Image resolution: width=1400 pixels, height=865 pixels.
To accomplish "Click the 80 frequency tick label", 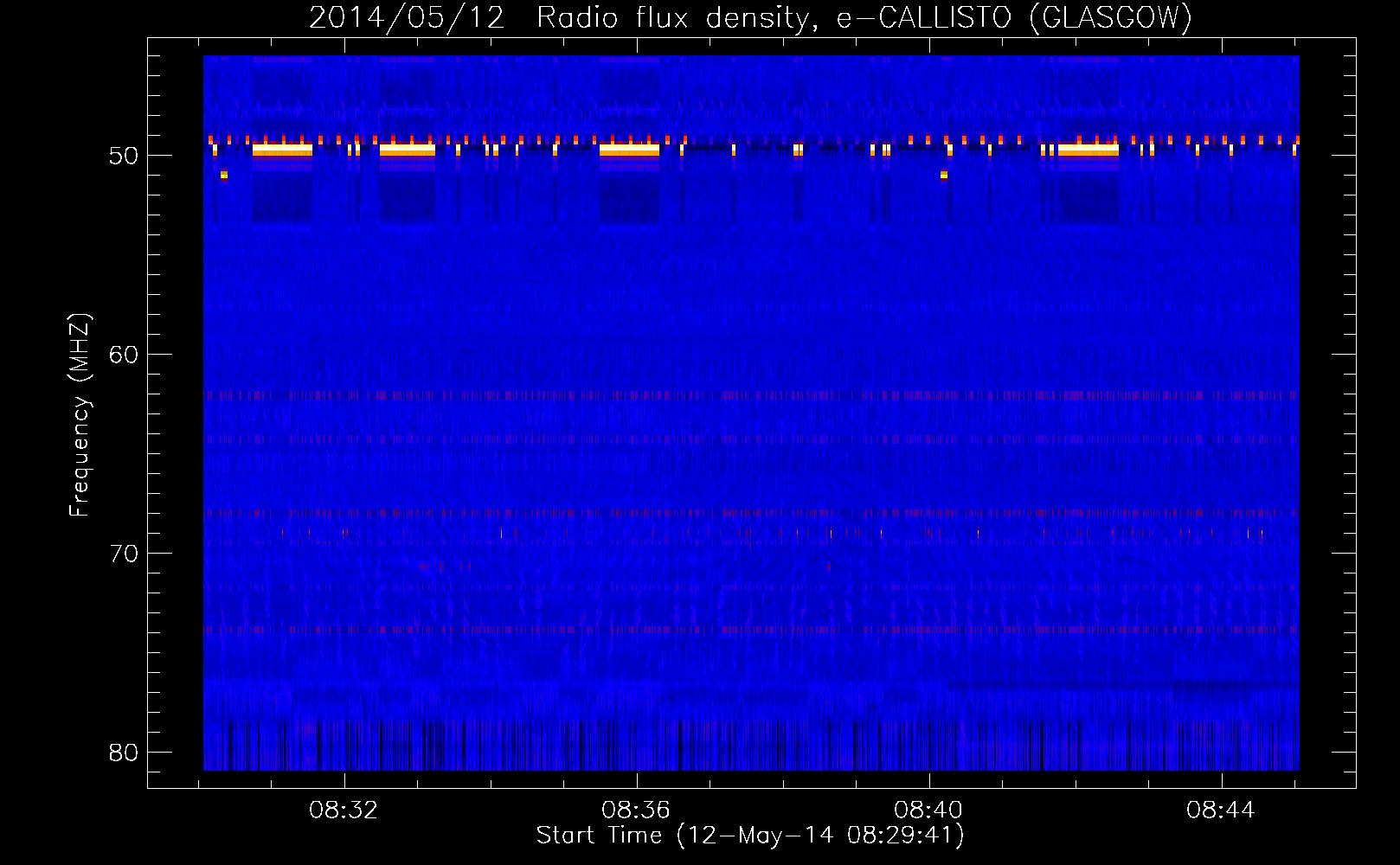I will (x=124, y=753).
